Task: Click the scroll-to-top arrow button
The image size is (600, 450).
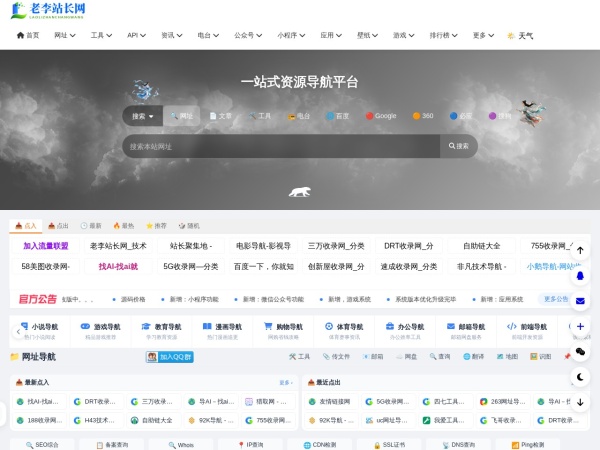Action: pos(580,250)
